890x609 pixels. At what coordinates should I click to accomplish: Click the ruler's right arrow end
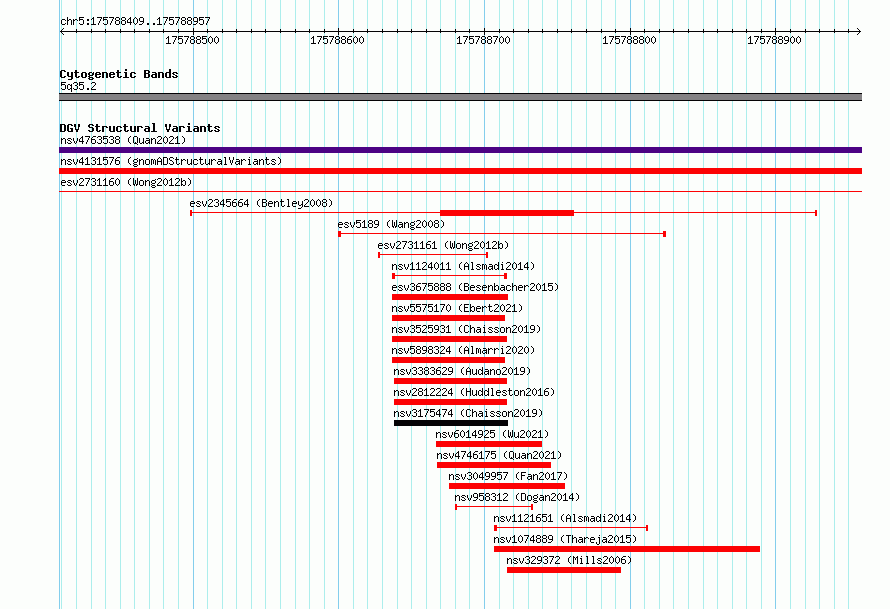[x=859, y=31]
